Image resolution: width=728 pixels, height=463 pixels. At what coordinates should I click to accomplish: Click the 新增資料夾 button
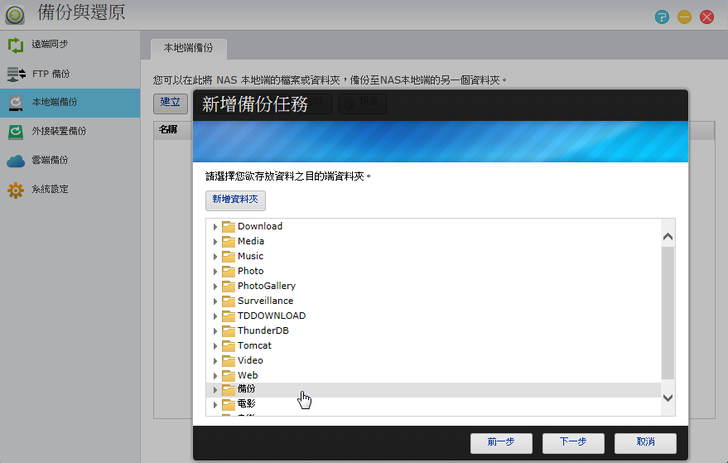(x=235, y=200)
